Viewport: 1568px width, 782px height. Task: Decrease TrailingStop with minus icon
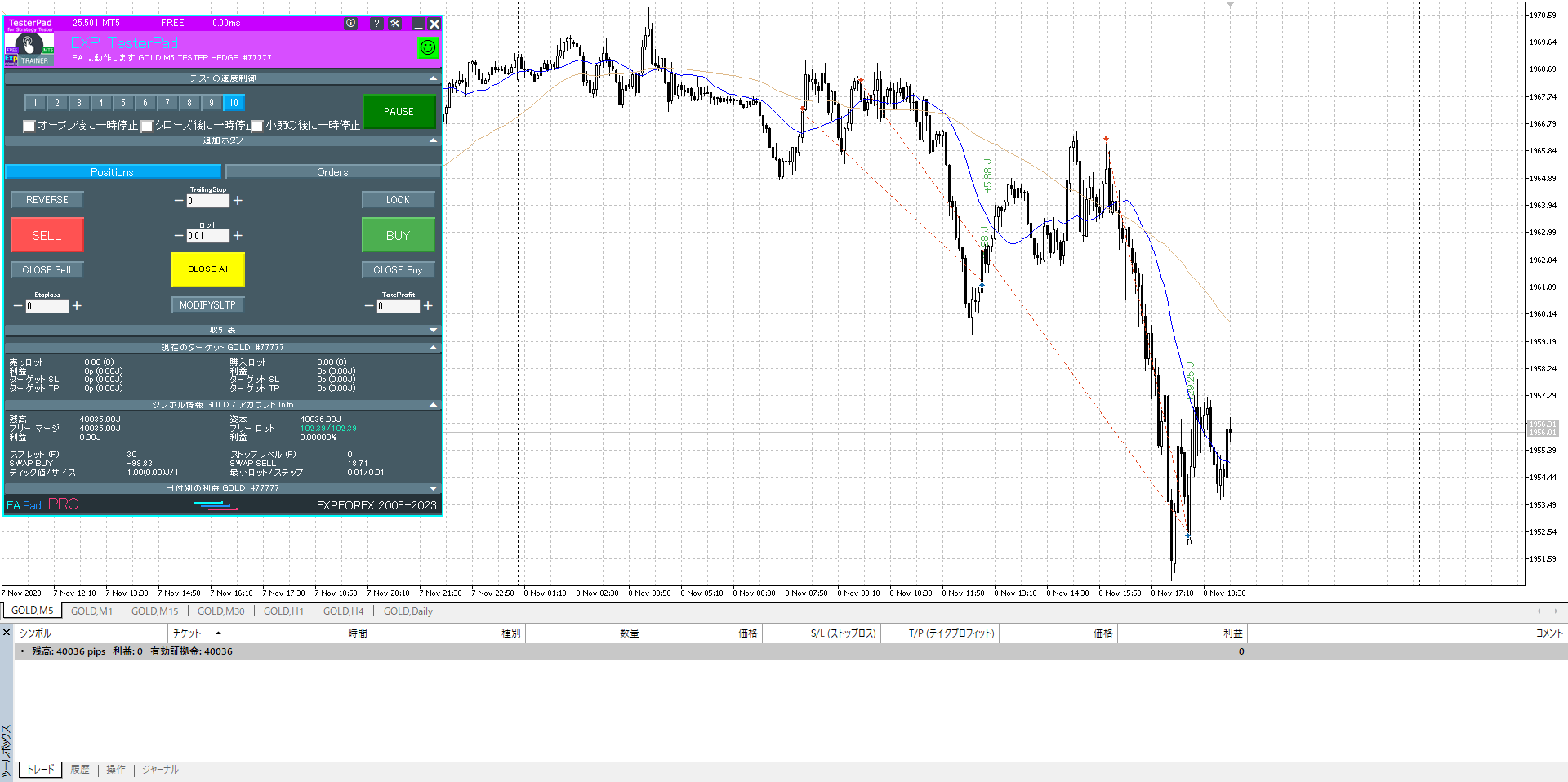179,201
